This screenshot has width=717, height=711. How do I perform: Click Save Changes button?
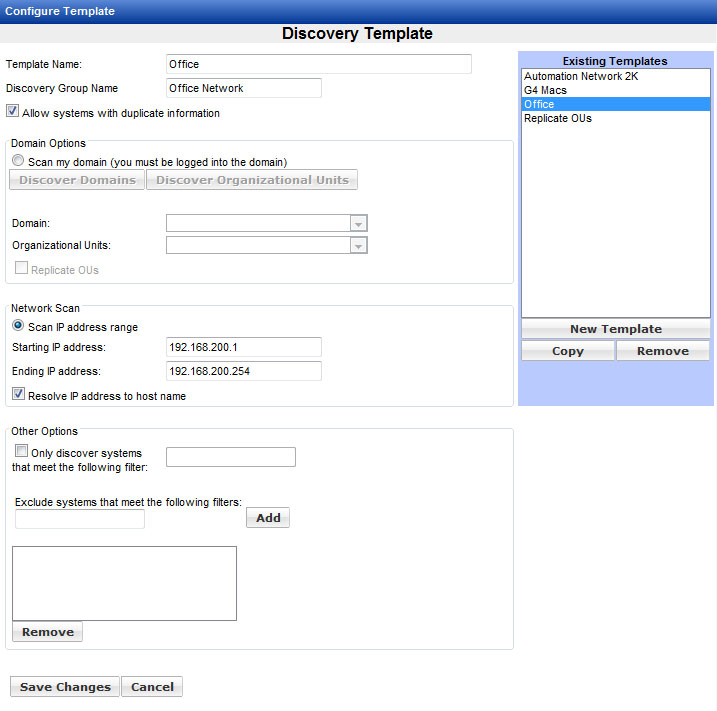(x=65, y=687)
